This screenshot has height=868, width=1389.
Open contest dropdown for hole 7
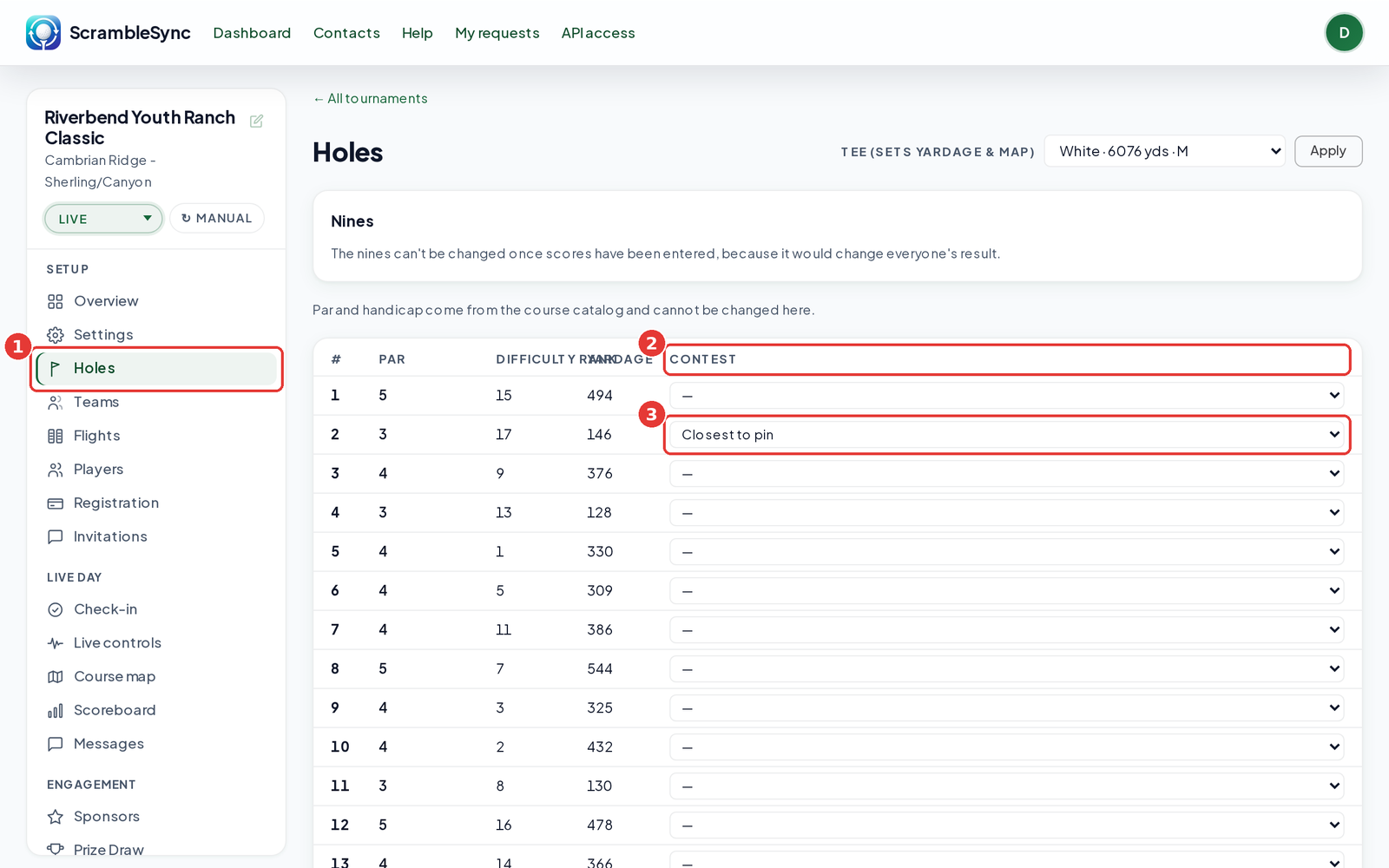click(x=1007, y=630)
